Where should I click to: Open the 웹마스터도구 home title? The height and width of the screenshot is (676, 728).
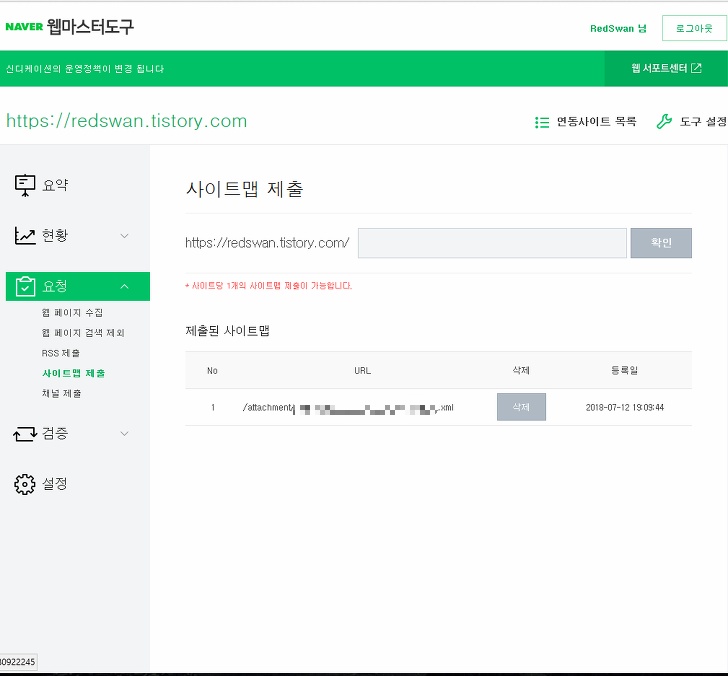pos(90,26)
